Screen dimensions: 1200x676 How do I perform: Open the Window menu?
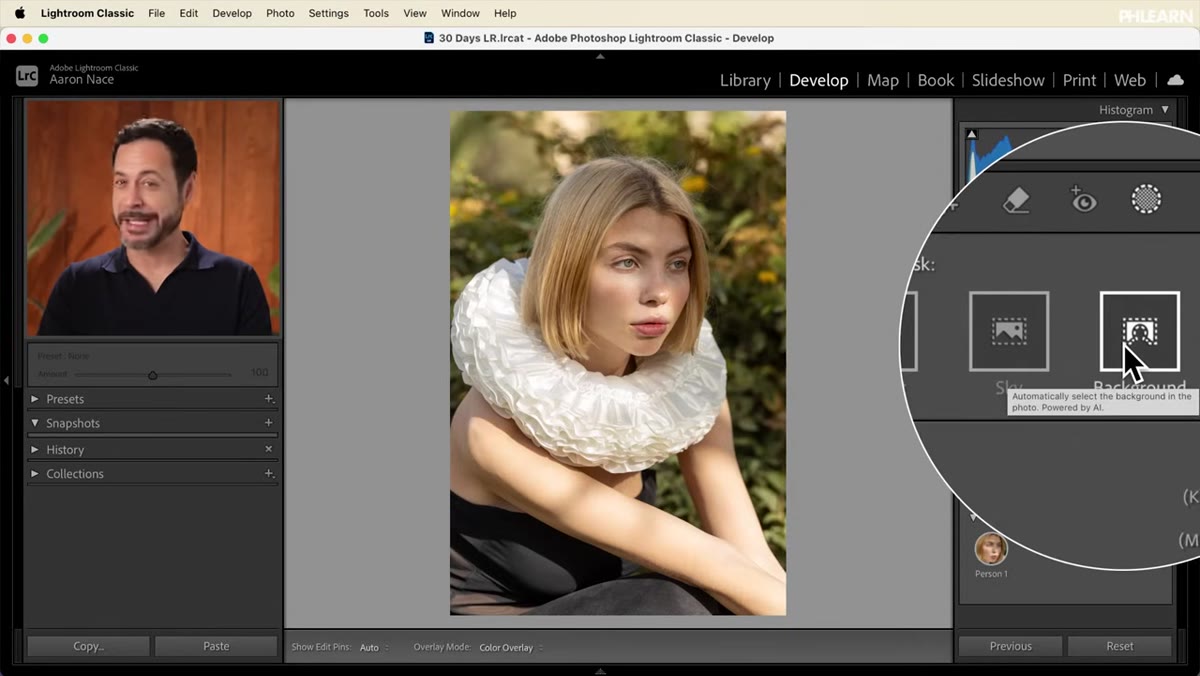[460, 13]
